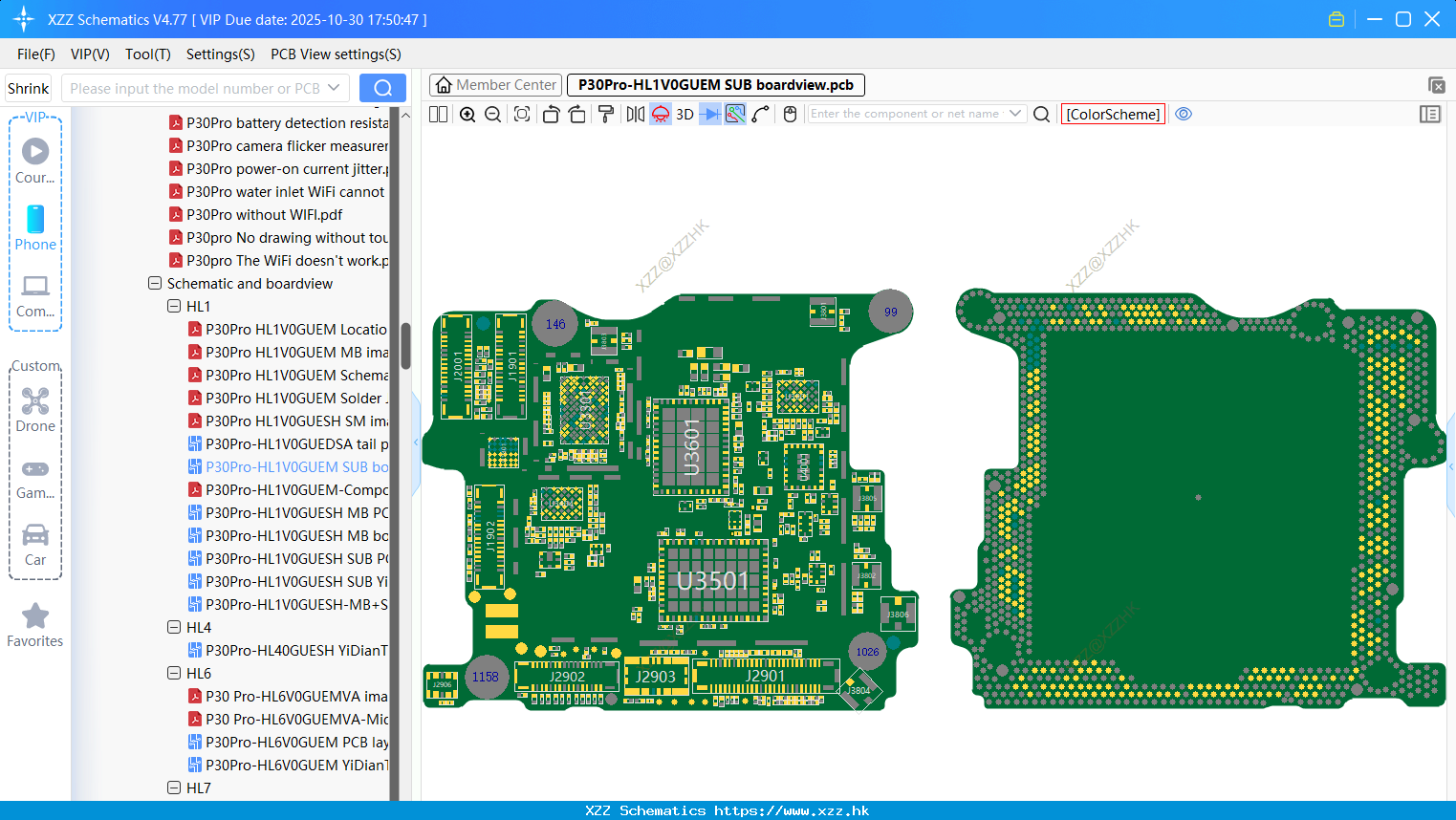Viewport: 1456px width, 820px height.
Task: Open the model number dropdown arrow
Action: (x=334, y=88)
